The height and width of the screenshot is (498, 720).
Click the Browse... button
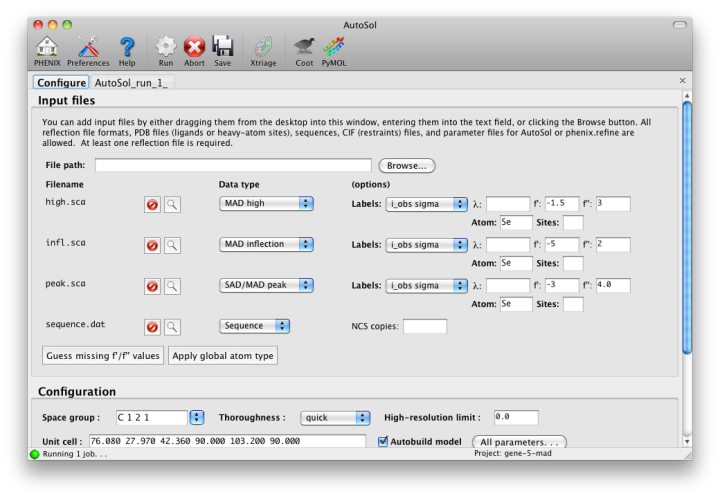pyautogui.click(x=406, y=165)
